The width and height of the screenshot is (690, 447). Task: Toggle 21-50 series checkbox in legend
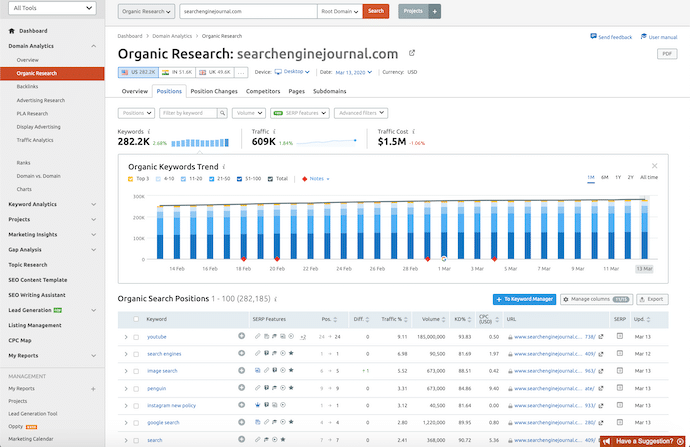pos(212,179)
